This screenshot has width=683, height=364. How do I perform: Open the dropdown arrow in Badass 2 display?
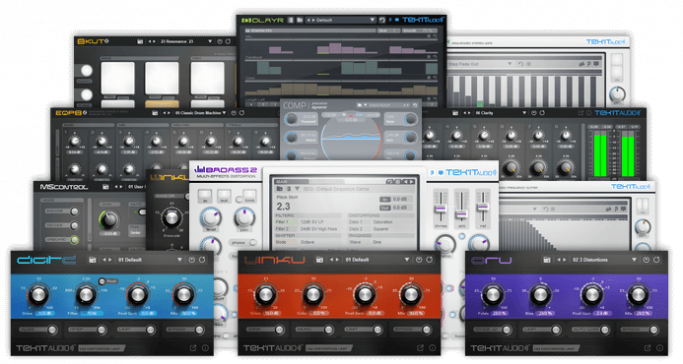click(x=297, y=189)
